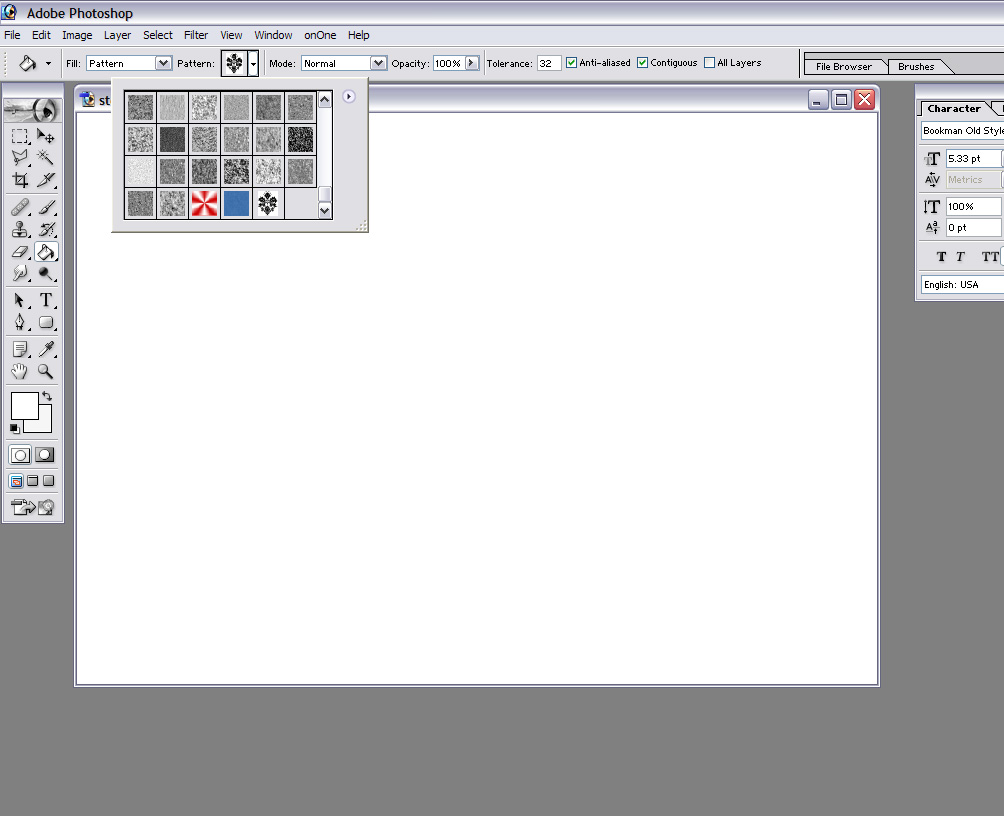Swap foreground and background colors

click(47, 396)
